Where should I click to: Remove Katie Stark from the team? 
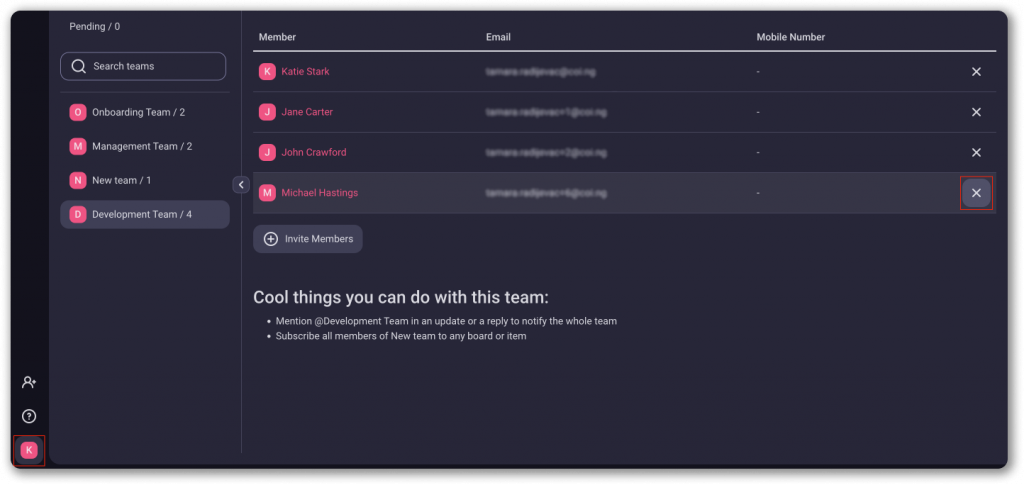click(x=976, y=72)
